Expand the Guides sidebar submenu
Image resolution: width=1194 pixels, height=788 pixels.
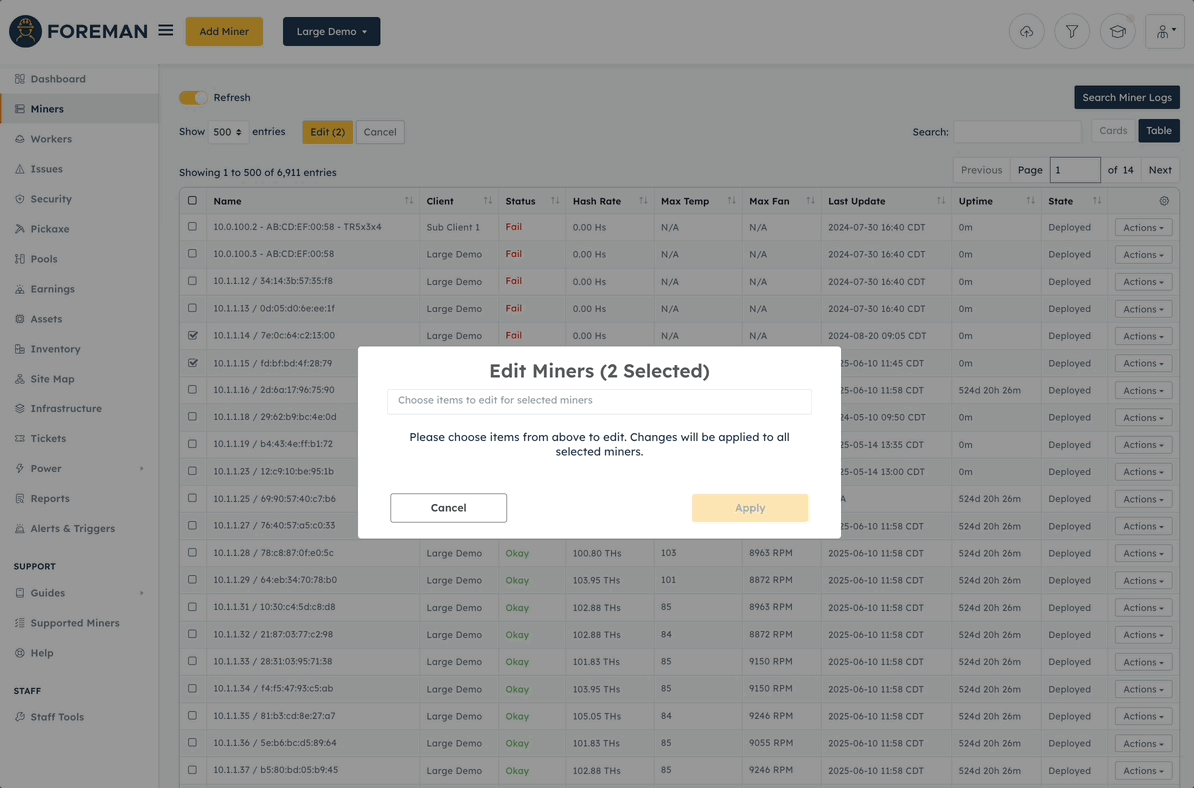coord(142,593)
